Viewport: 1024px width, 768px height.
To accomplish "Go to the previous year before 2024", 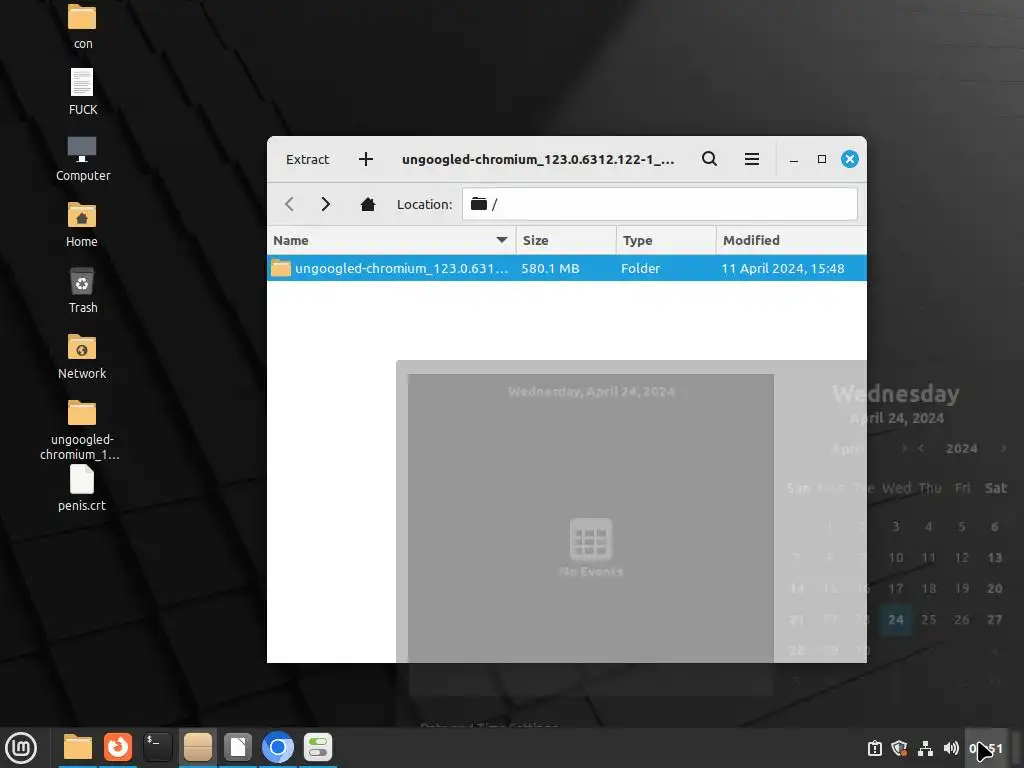I will 921,449.
